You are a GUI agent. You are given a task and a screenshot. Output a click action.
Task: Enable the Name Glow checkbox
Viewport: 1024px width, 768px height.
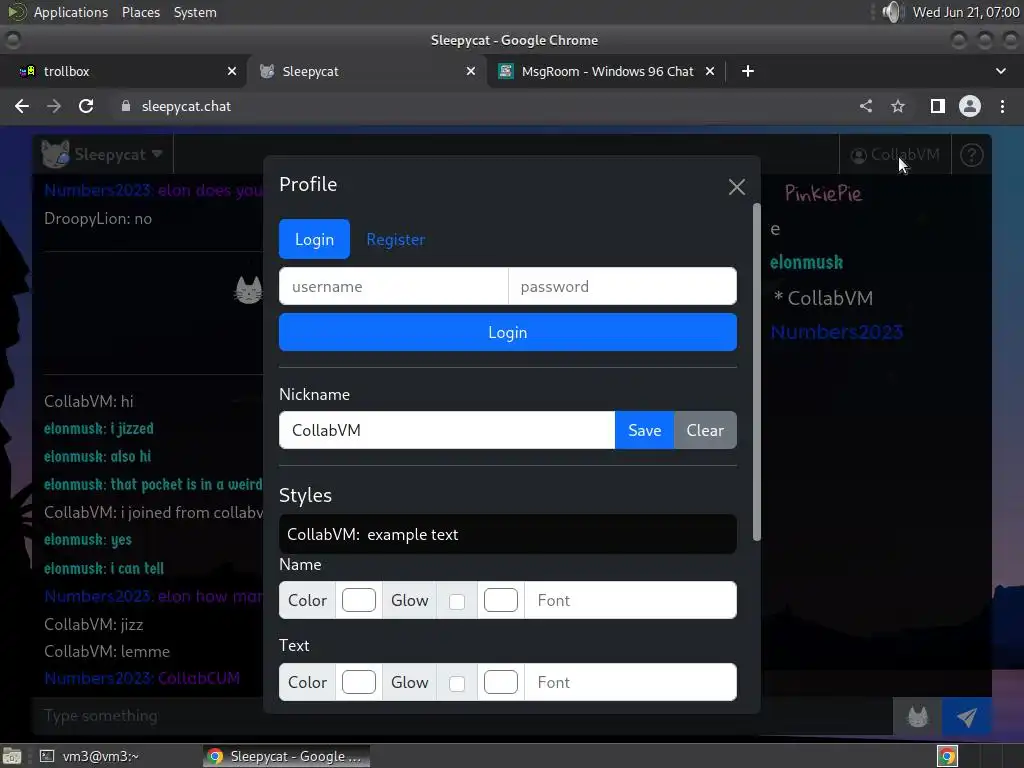tap(457, 601)
